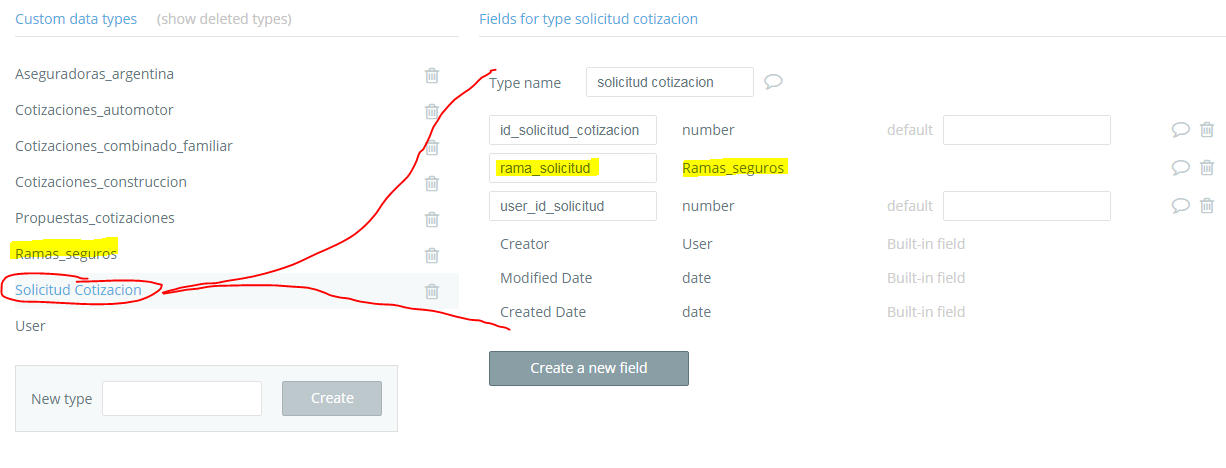The height and width of the screenshot is (468, 1226).
Task: Select the User data type
Action: click(30, 326)
